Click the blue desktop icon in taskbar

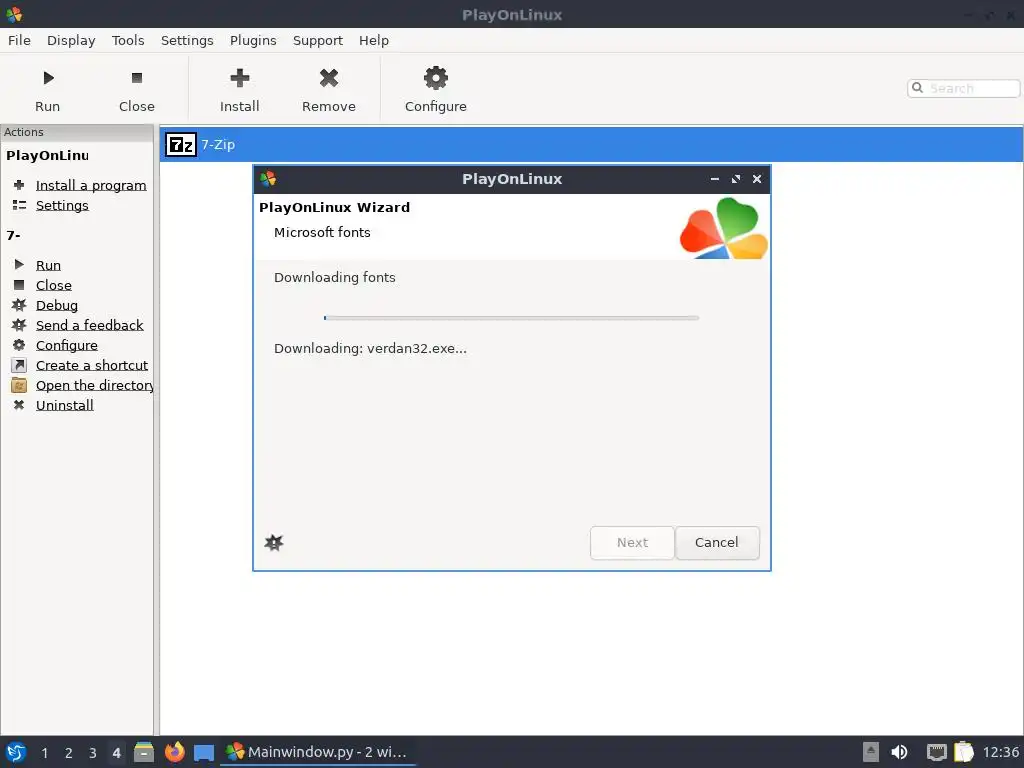[x=204, y=752]
